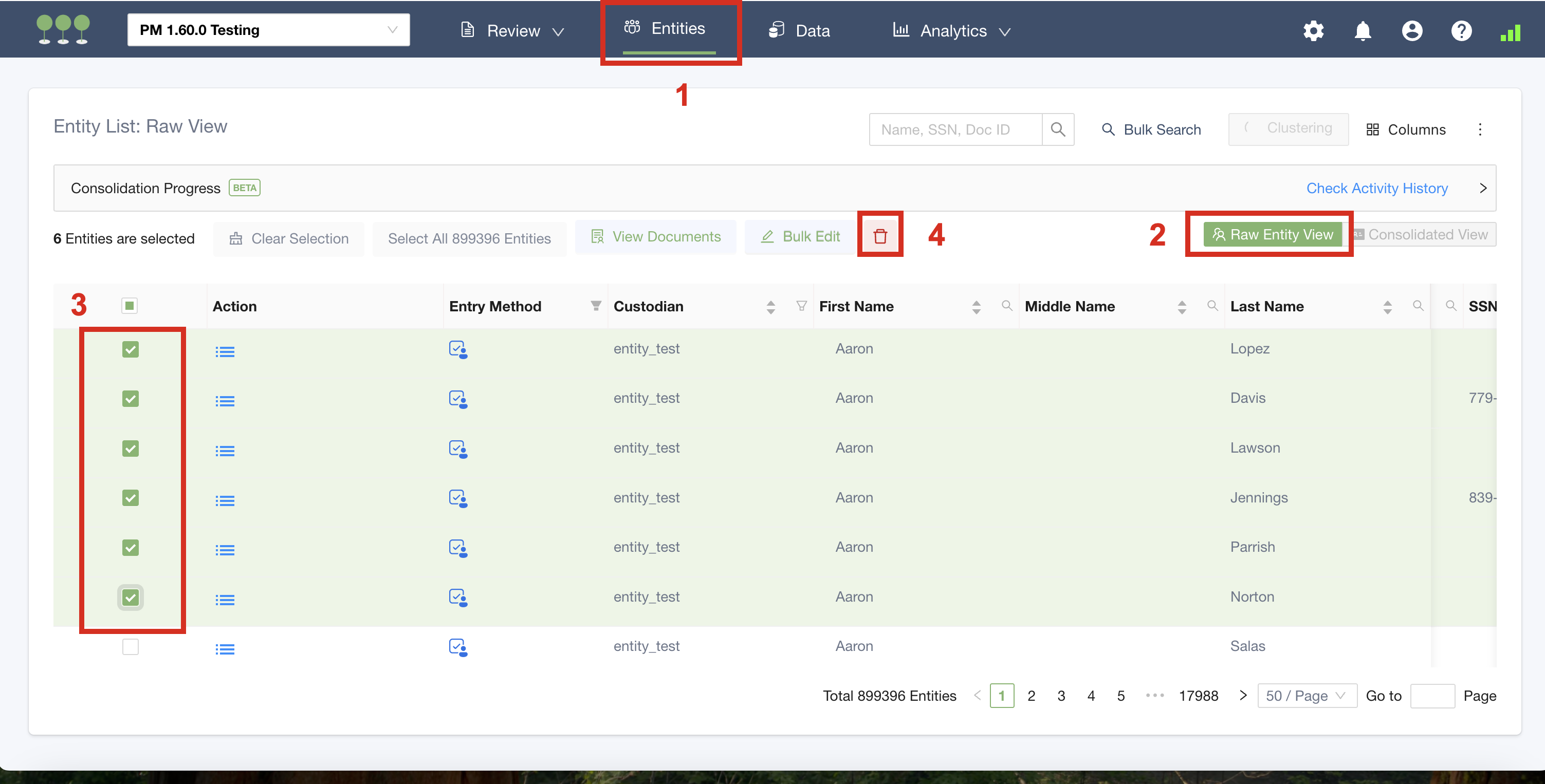Viewport: 1545px width, 784px height.
Task: Expand the Consolidation Progress panel chevron
Action: click(x=1483, y=188)
